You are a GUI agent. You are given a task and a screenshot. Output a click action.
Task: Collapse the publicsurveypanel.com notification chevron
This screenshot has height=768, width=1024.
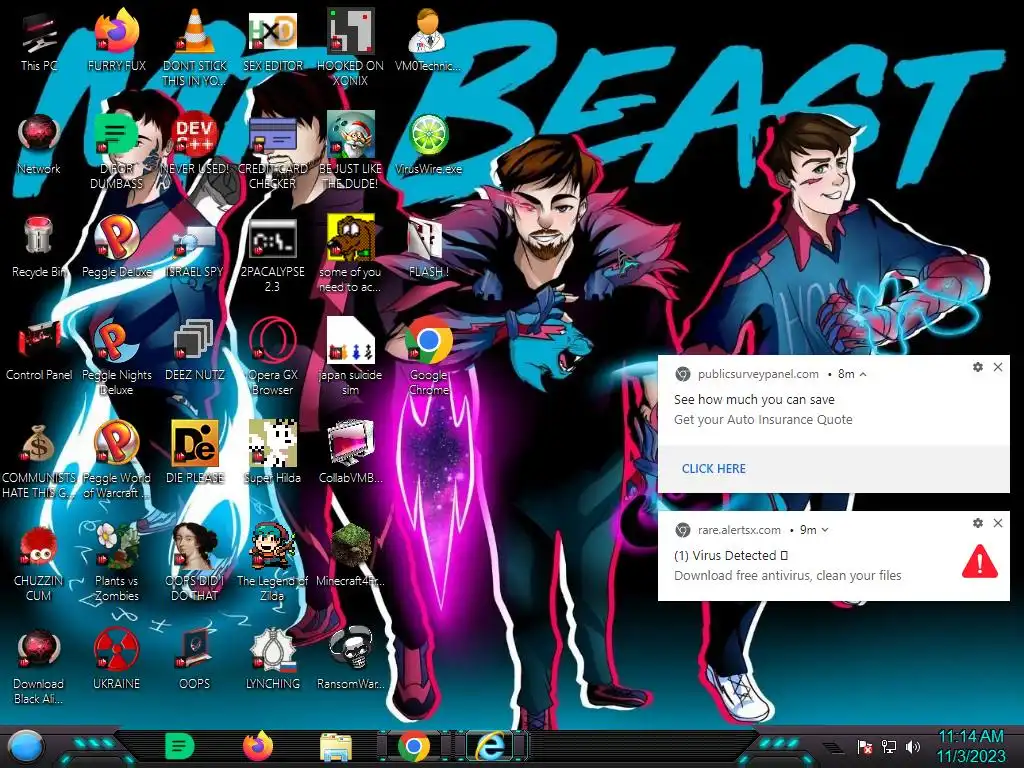(x=863, y=374)
